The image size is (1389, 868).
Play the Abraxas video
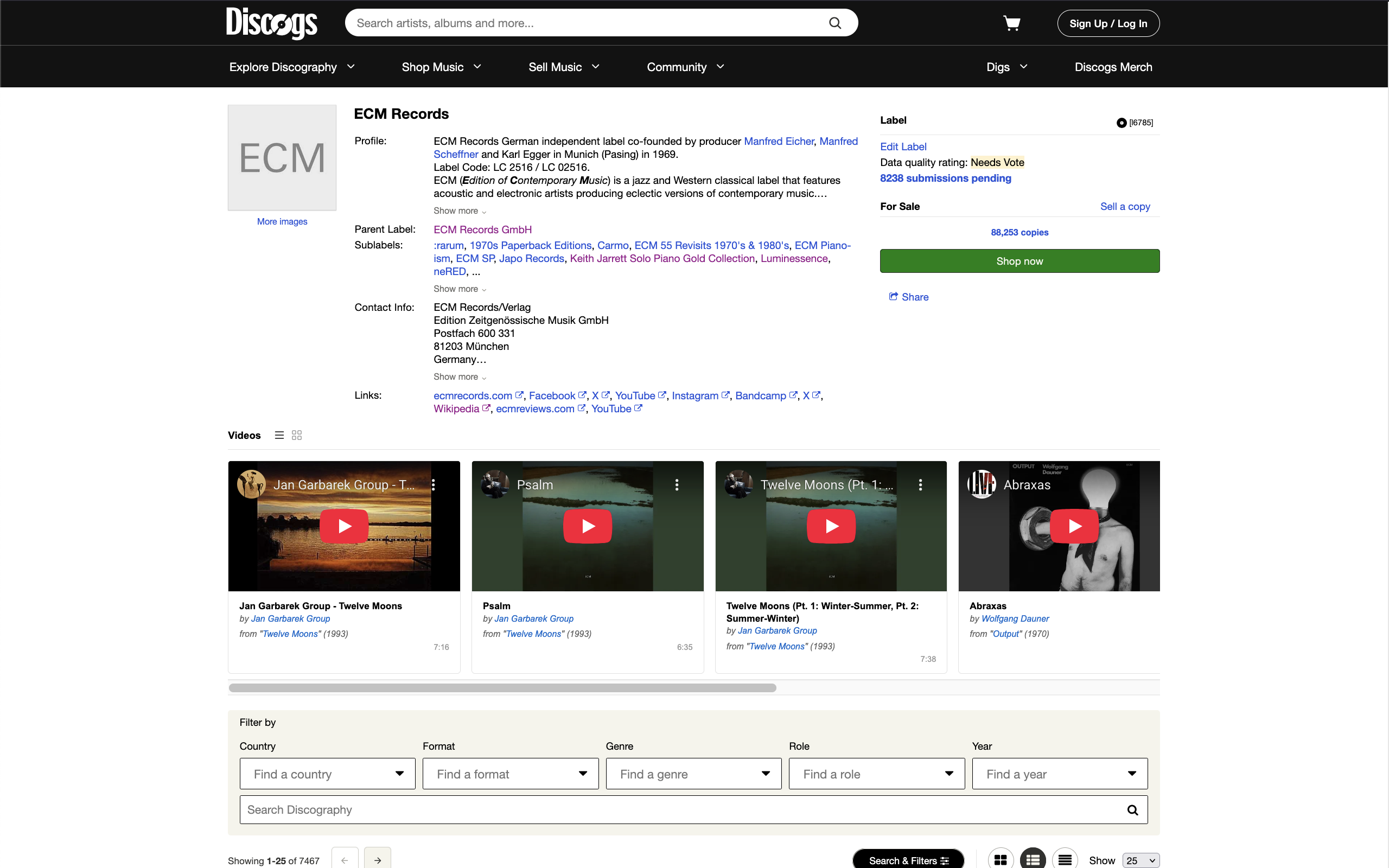pyautogui.click(x=1074, y=526)
